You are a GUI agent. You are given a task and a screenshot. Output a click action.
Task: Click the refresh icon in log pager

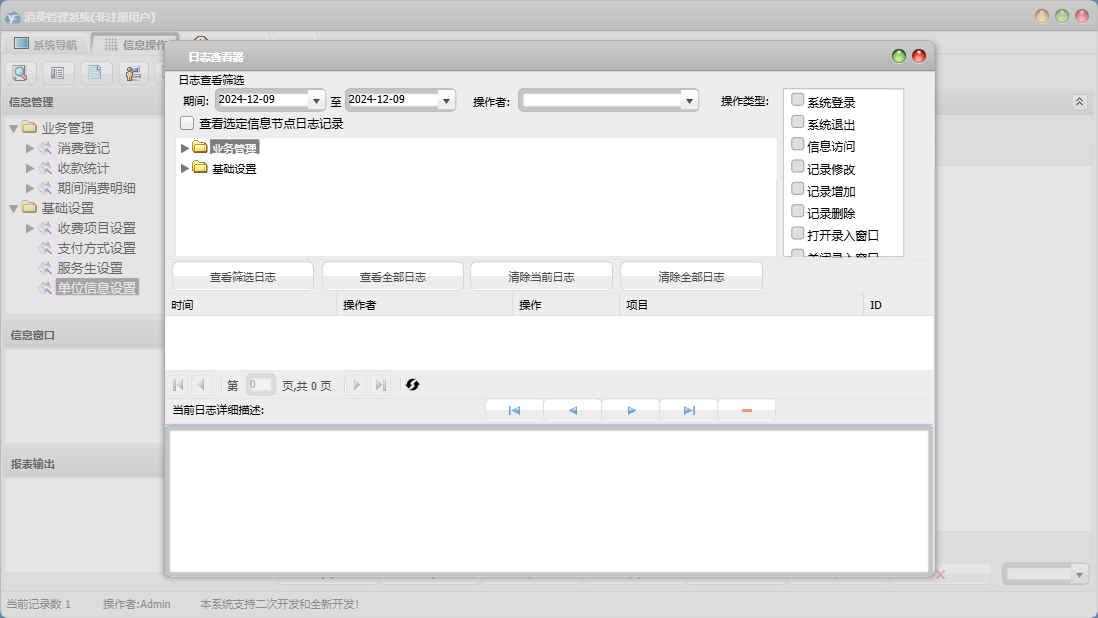[412, 385]
